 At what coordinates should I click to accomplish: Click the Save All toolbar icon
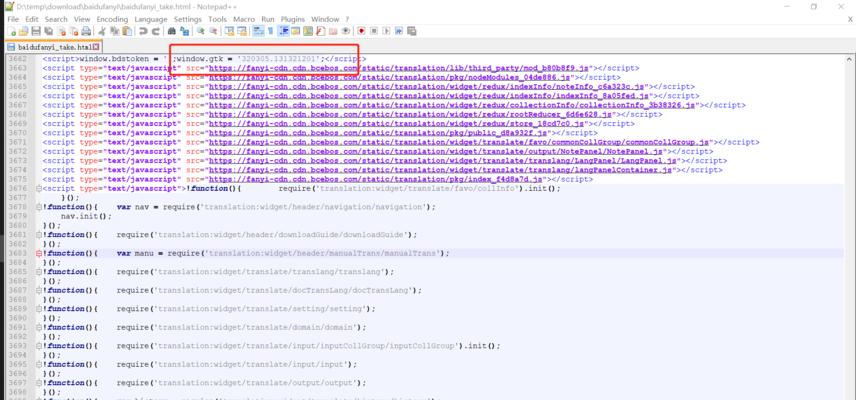pyautogui.click(x=48, y=31)
